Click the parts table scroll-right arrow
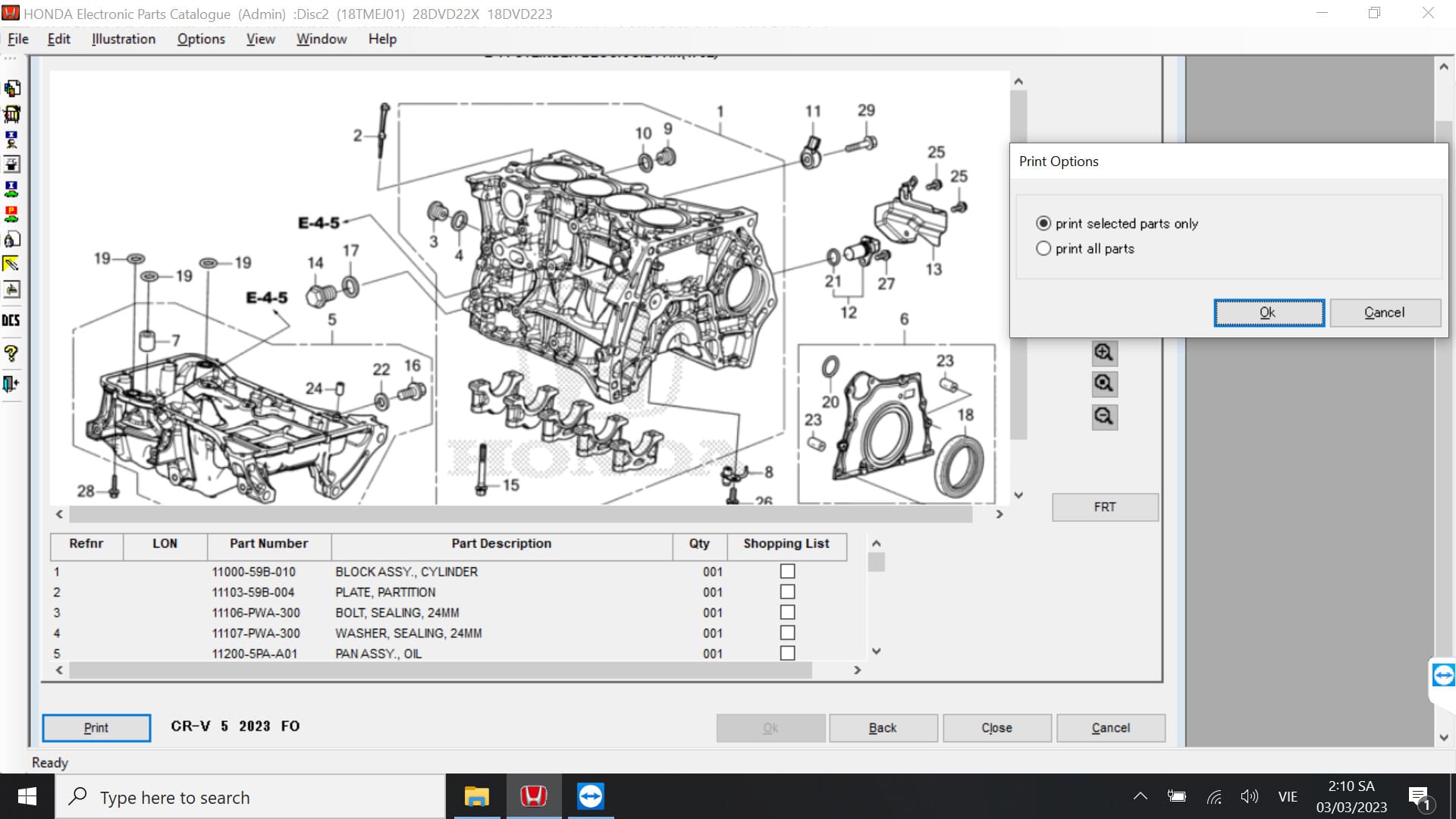Image resolution: width=1456 pixels, height=819 pixels. point(857,670)
